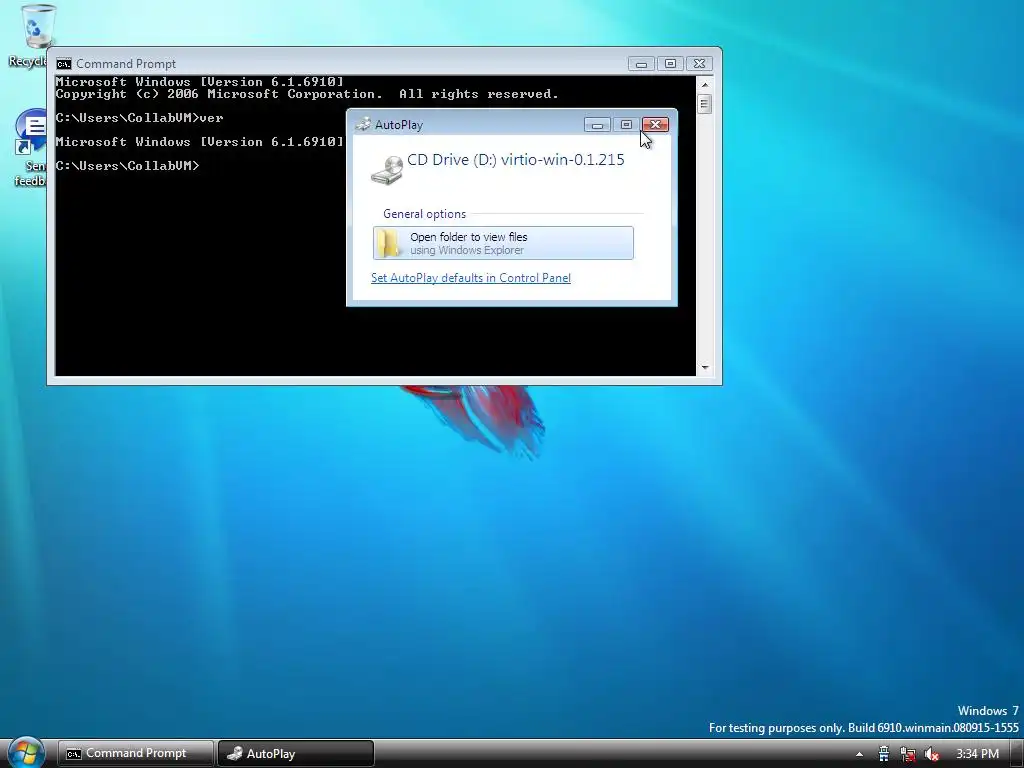Open Command Prompt system menu icon
Image resolution: width=1024 pixels, height=768 pixels.
[x=63, y=63]
